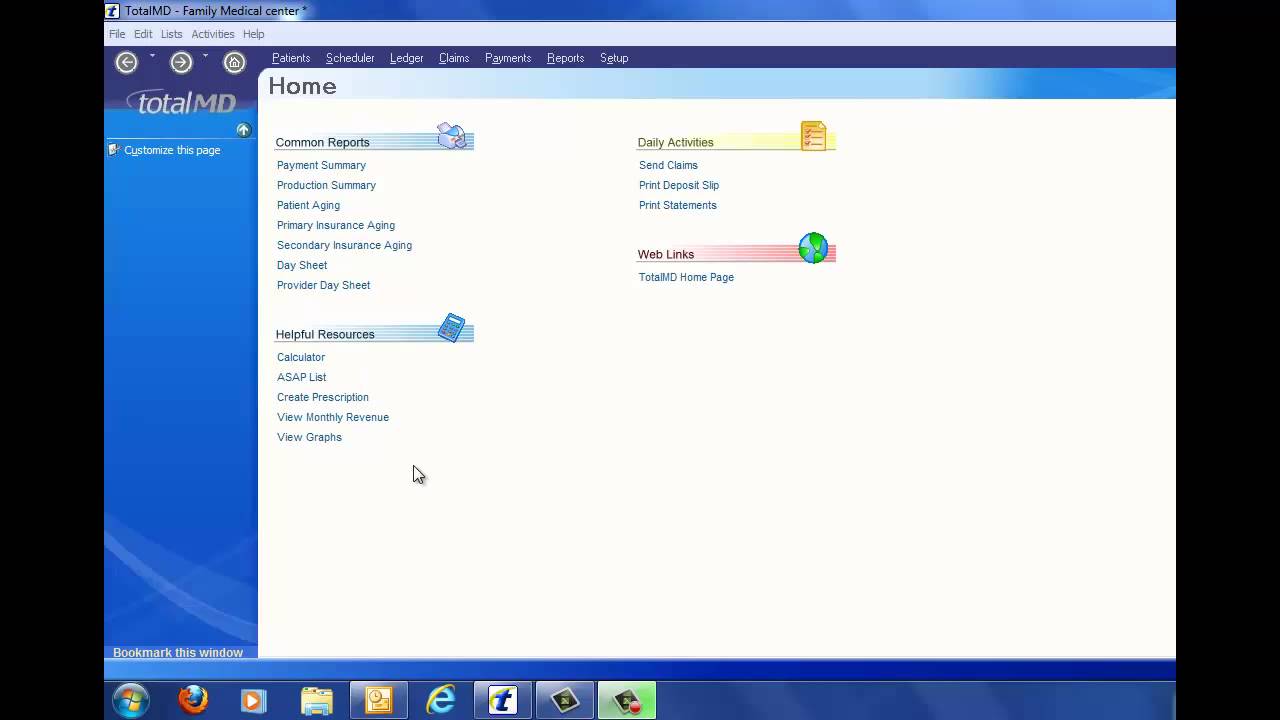Open Secondary Insurance Aging report
The image size is (1280, 720).
click(344, 245)
